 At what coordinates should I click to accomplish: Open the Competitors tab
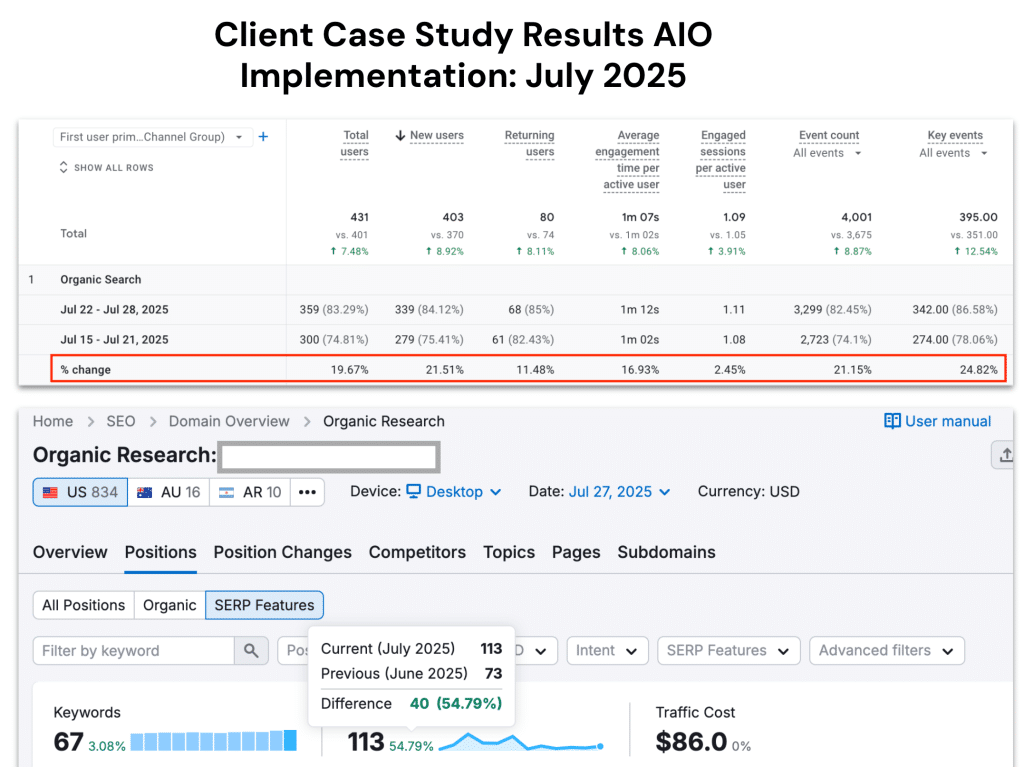click(417, 552)
